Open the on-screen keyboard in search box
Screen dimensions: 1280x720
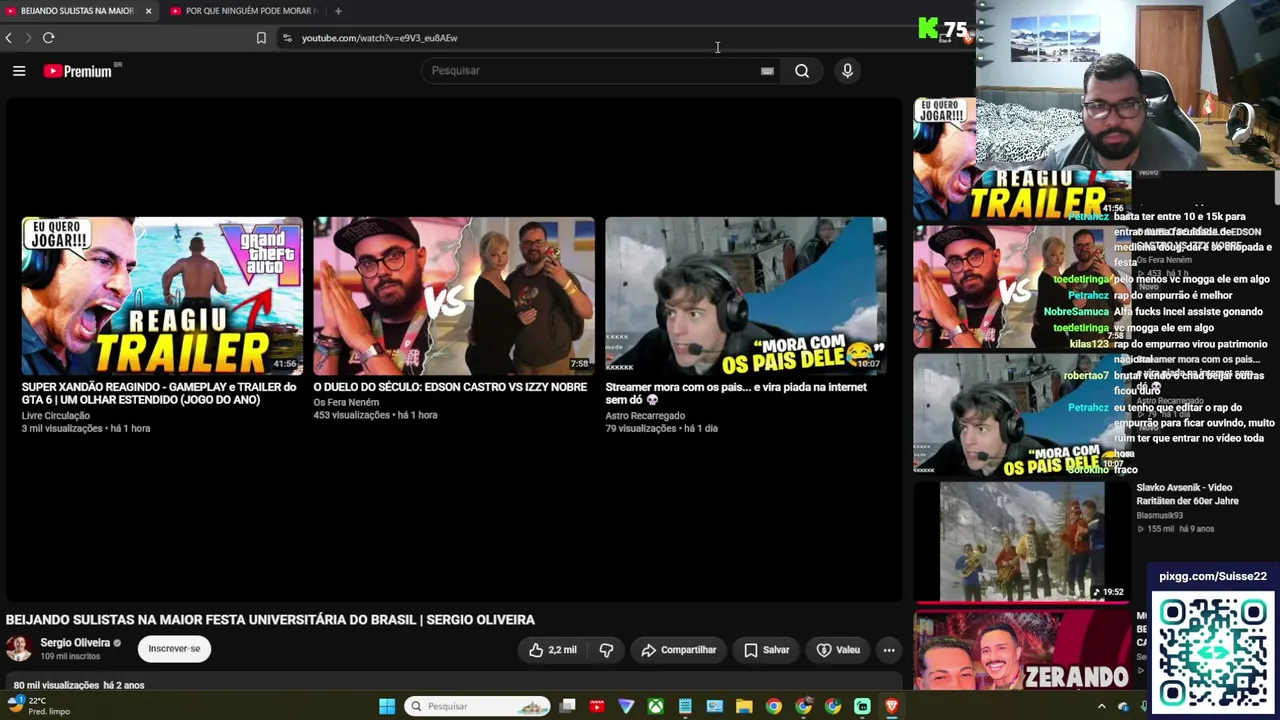coord(767,71)
